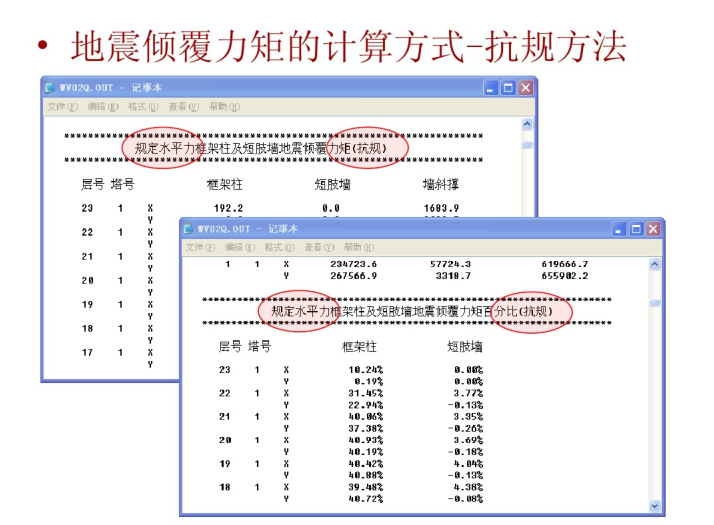Click the slide heading 地震倾覆力矩的计算方式
The height and width of the screenshot is (525, 714).
267,46
